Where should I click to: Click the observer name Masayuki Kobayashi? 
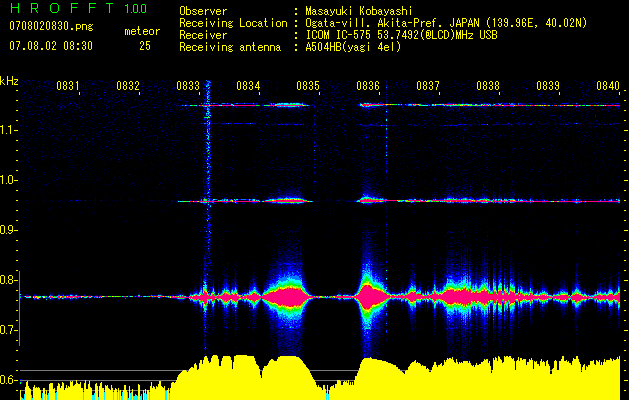tap(359, 11)
